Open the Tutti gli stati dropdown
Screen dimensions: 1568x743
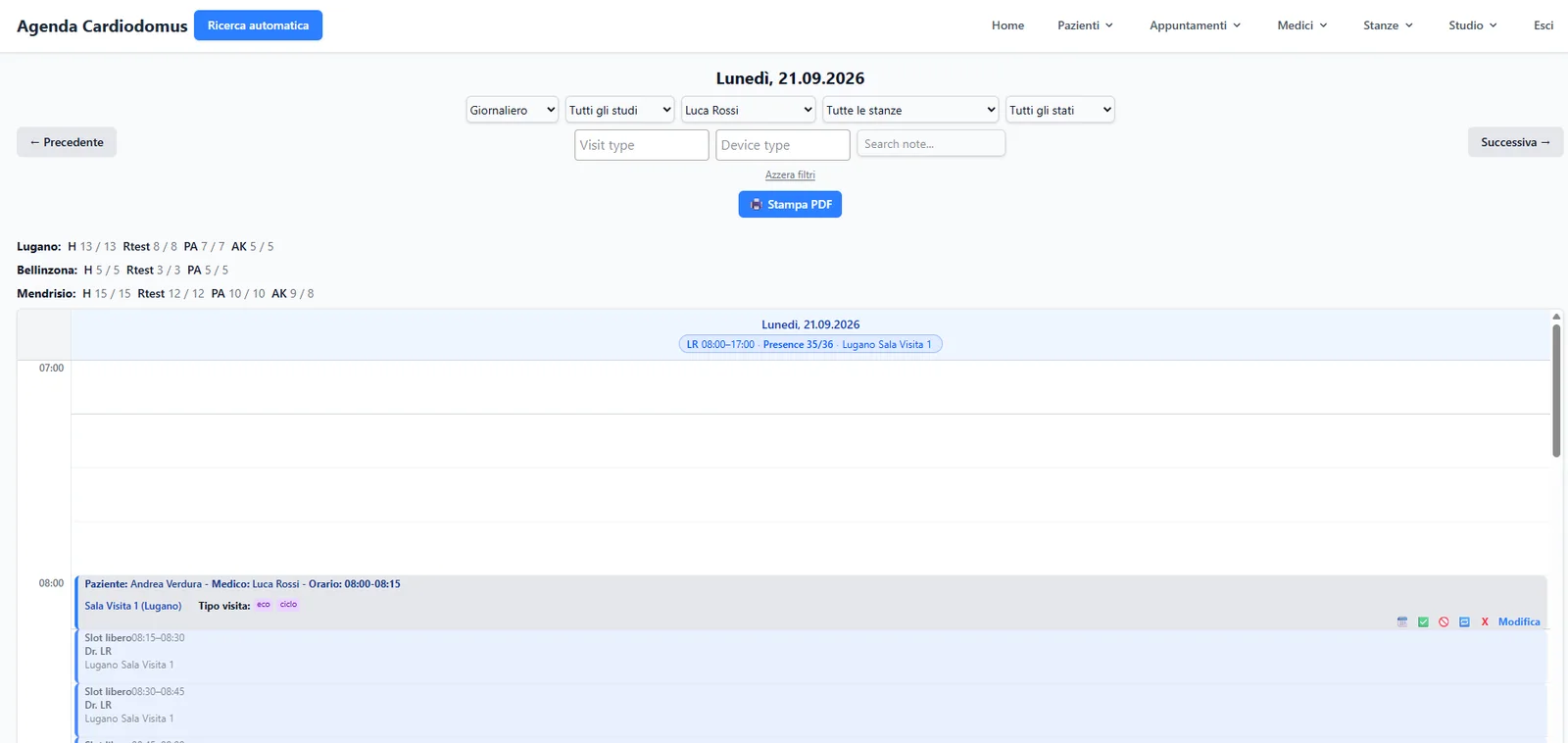click(x=1060, y=110)
